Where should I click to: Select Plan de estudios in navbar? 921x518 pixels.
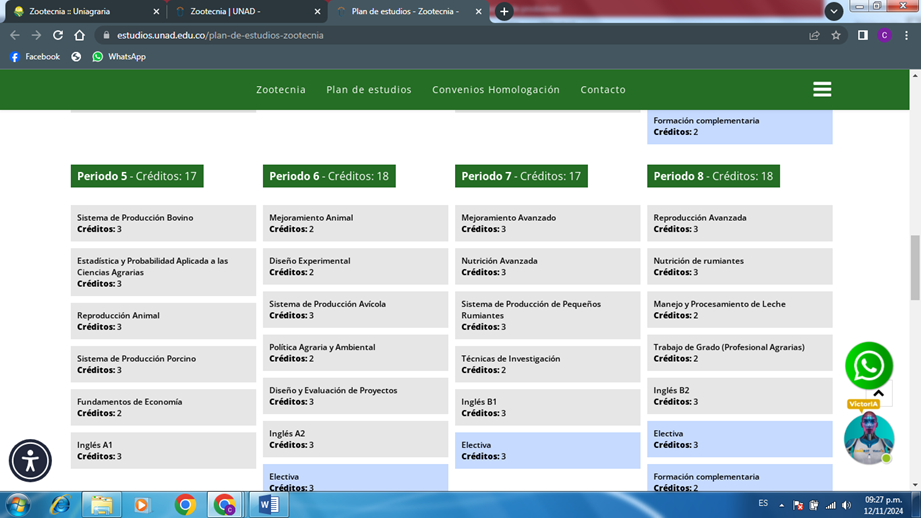368,90
